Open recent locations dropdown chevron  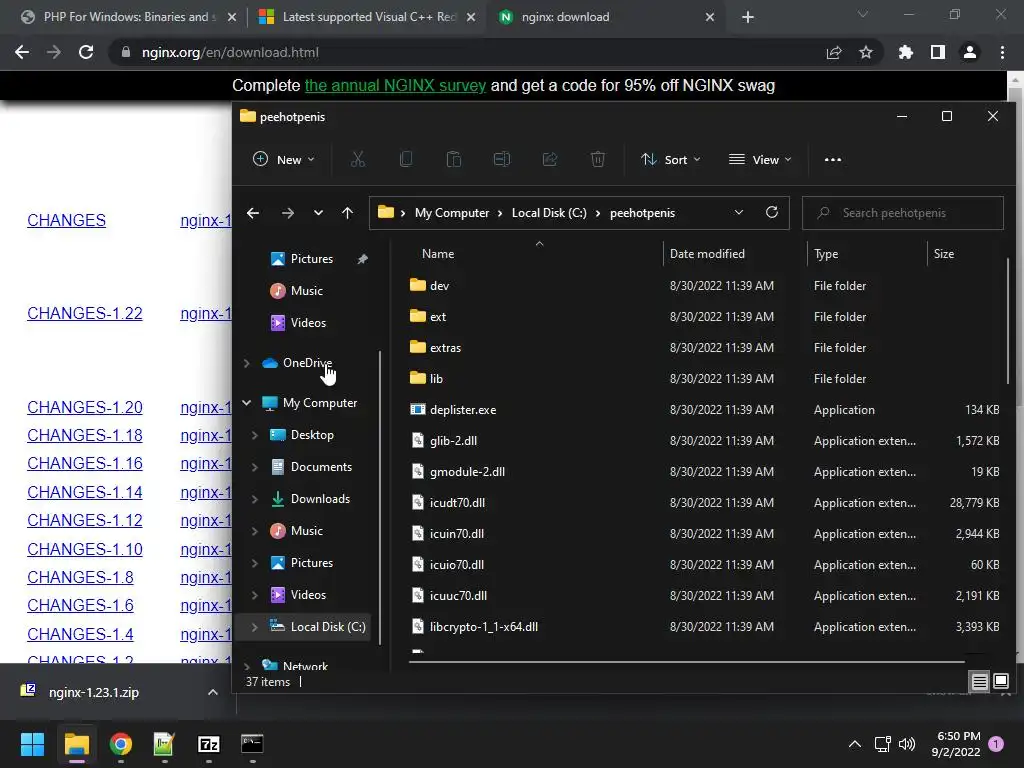pos(318,213)
